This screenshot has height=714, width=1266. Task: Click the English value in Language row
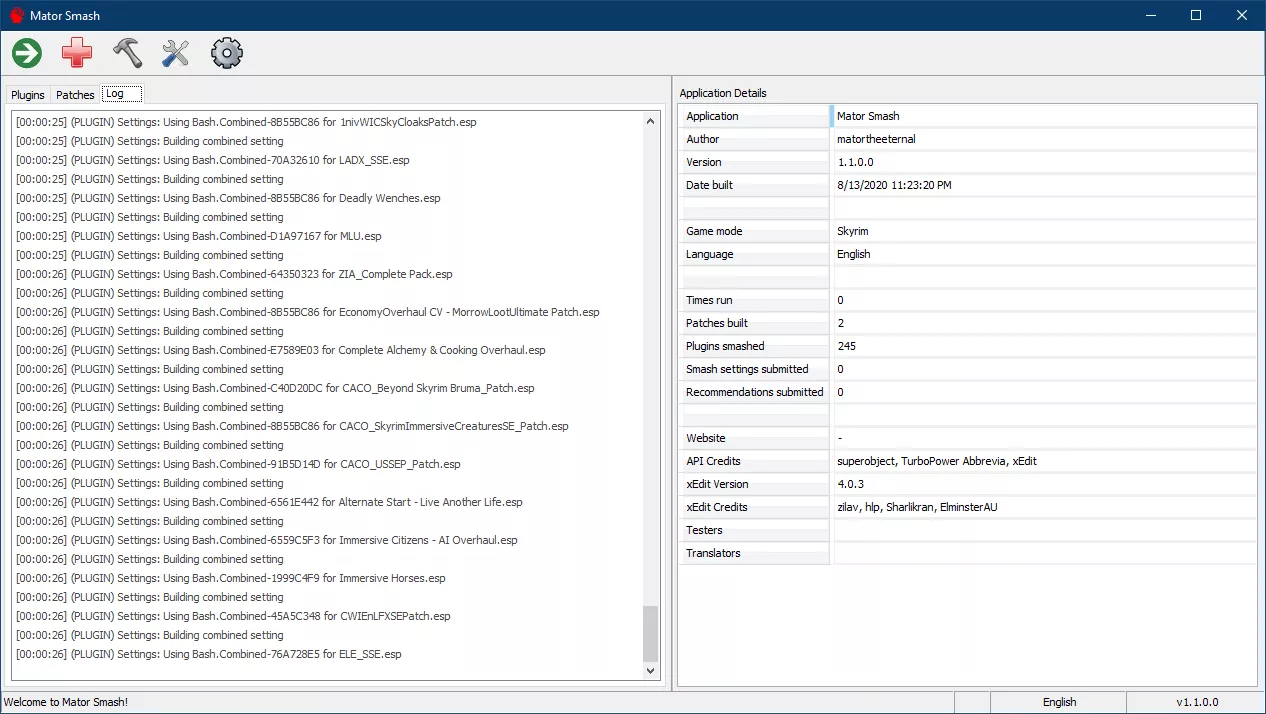pos(854,254)
